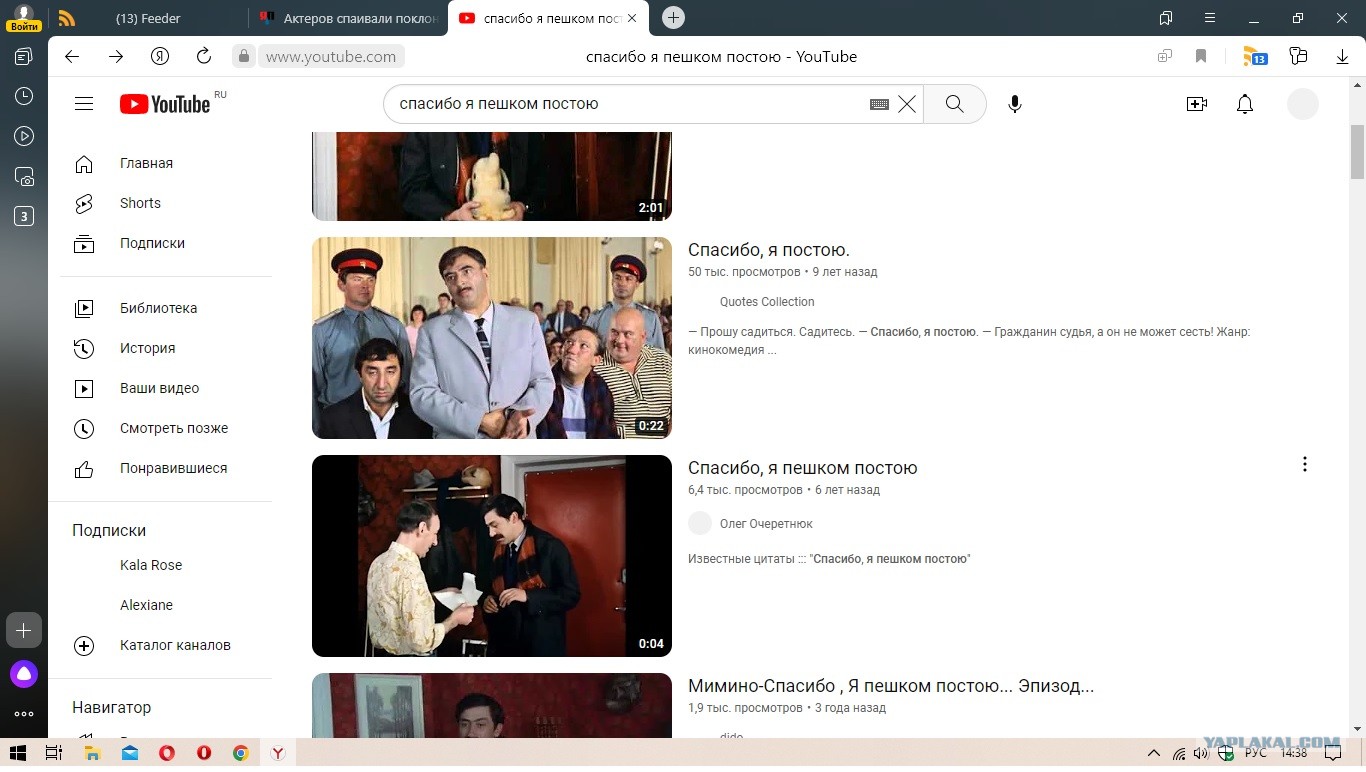1366x772 pixels.
Task: Go forward in browser history
Action: click(x=116, y=57)
